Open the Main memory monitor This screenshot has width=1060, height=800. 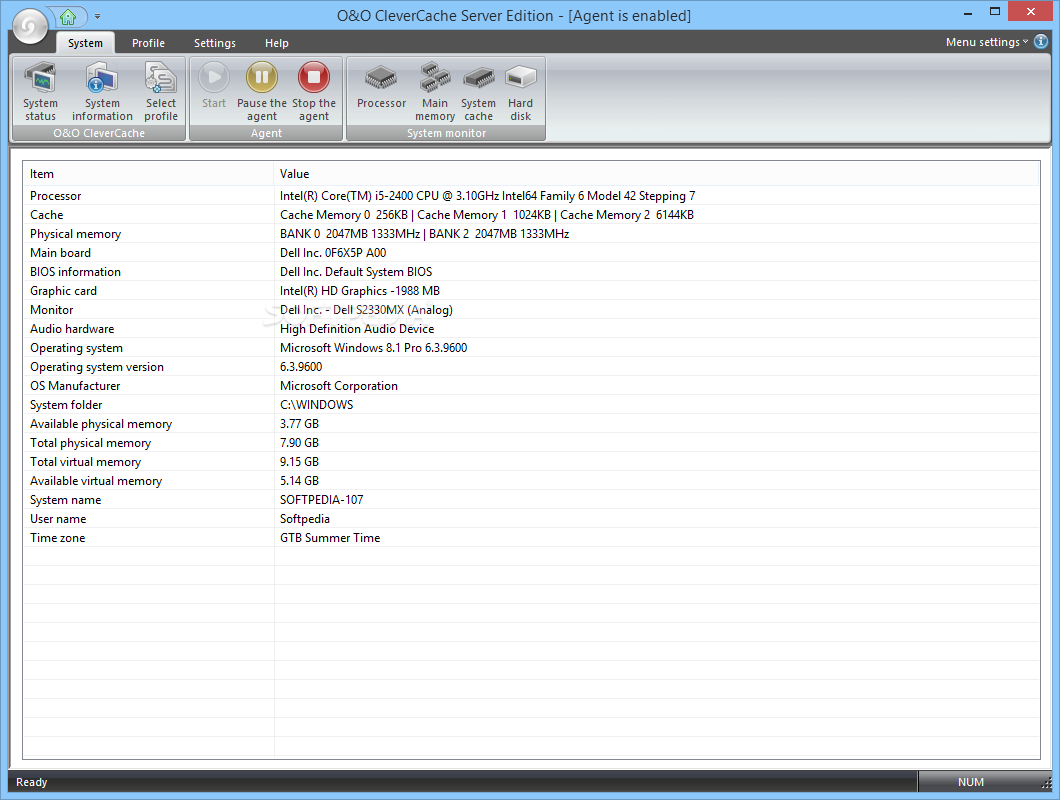pyautogui.click(x=435, y=92)
